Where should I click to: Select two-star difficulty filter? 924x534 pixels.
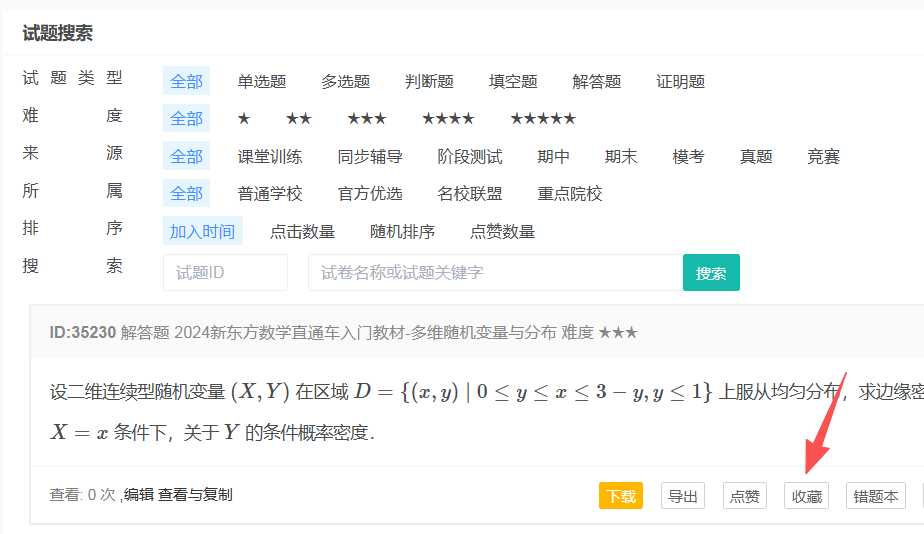(298, 119)
